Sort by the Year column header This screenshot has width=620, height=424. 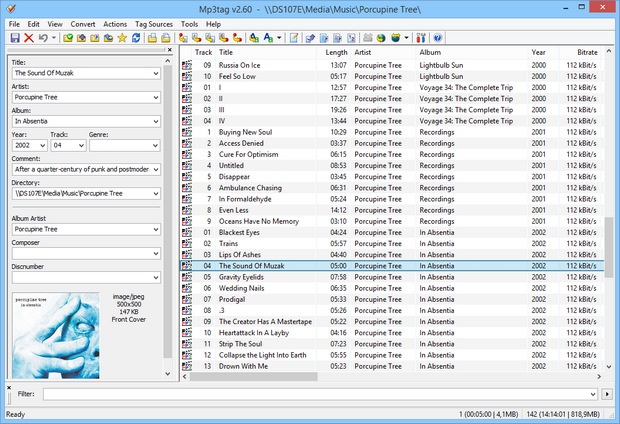(x=544, y=52)
